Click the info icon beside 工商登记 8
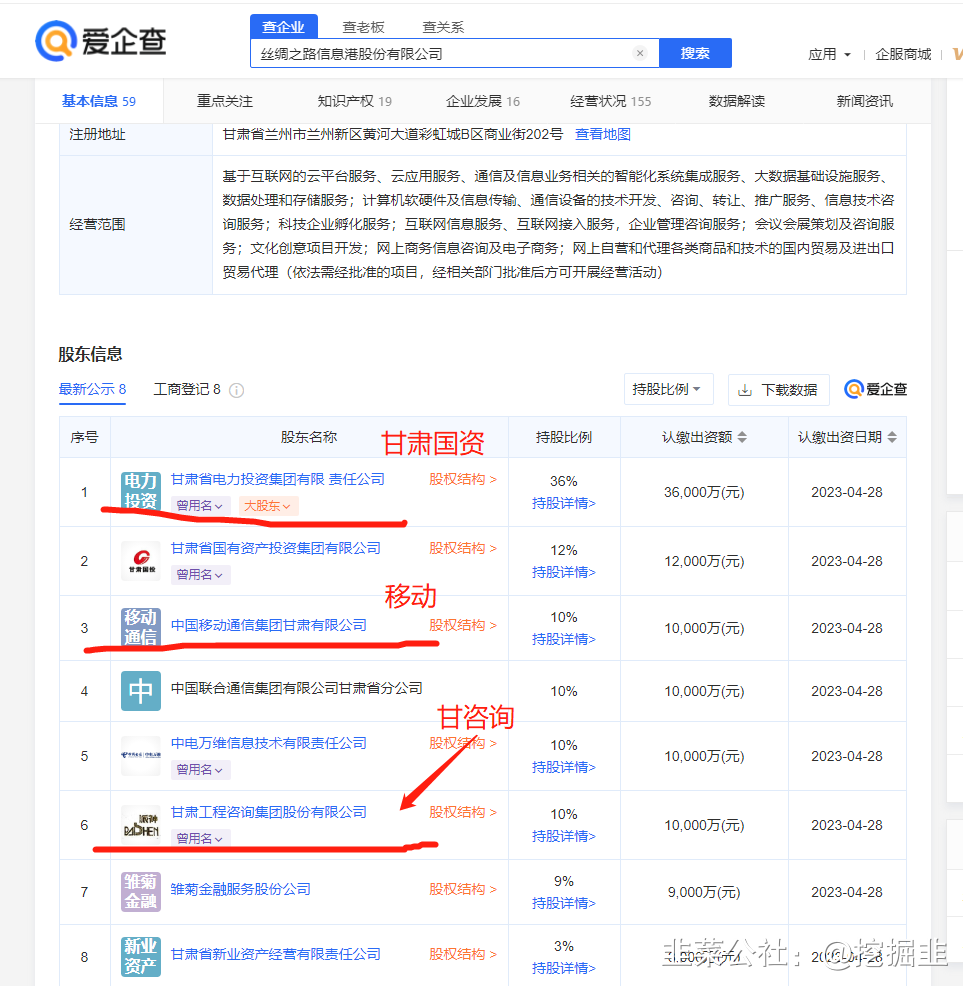 [x=237, y=391]
